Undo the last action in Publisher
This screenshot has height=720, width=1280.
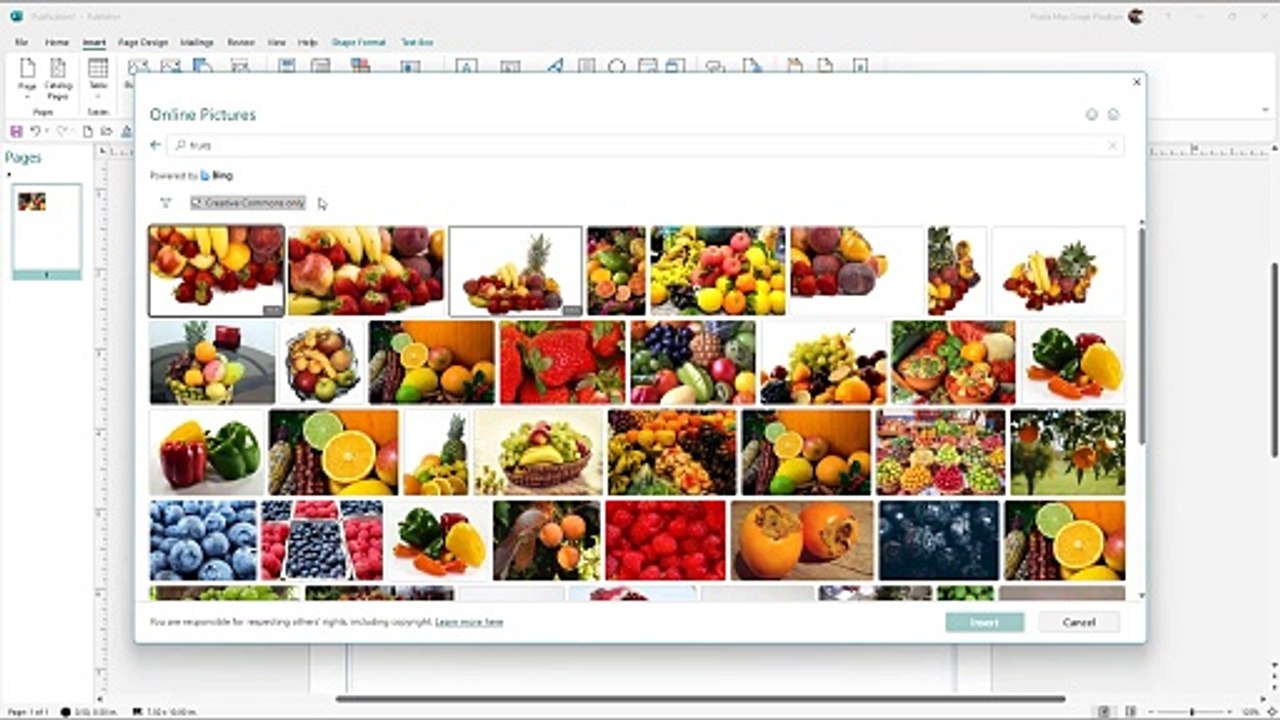(x=35, y=131)
